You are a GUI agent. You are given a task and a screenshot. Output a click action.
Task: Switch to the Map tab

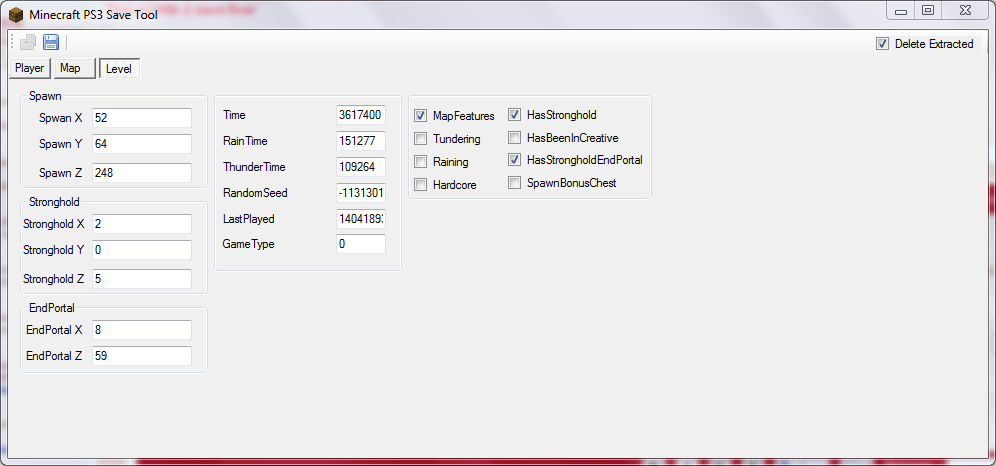[x=75, y=68]
